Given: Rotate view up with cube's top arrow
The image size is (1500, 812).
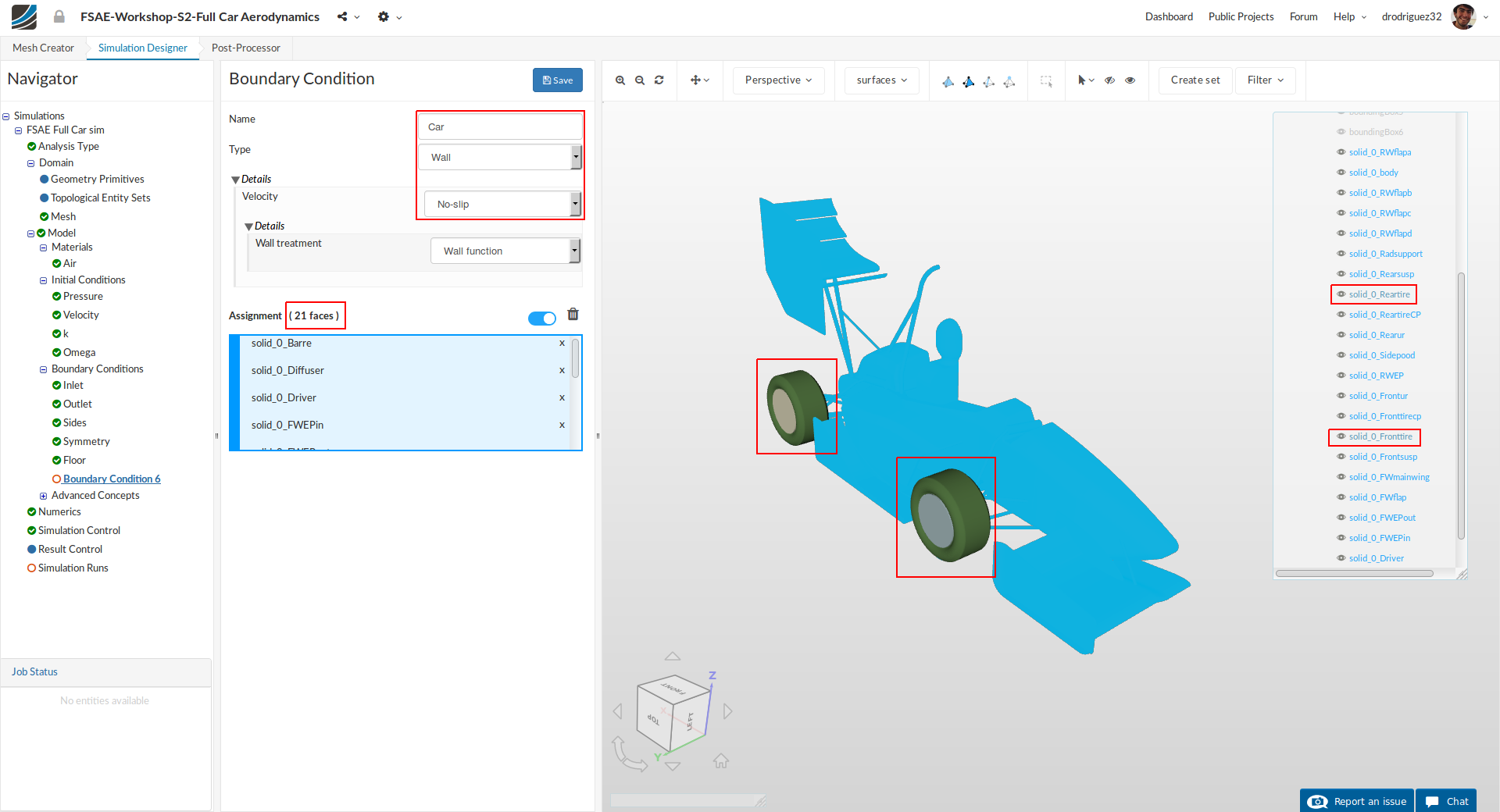Looking at the screenshot, I should 673,656.
